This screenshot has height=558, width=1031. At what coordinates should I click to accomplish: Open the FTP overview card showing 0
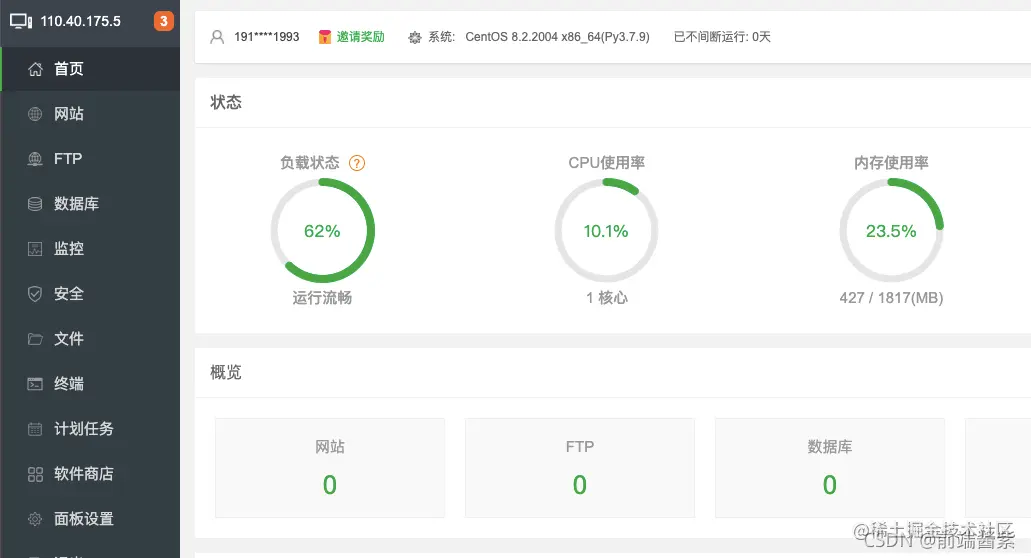(580, 468)
